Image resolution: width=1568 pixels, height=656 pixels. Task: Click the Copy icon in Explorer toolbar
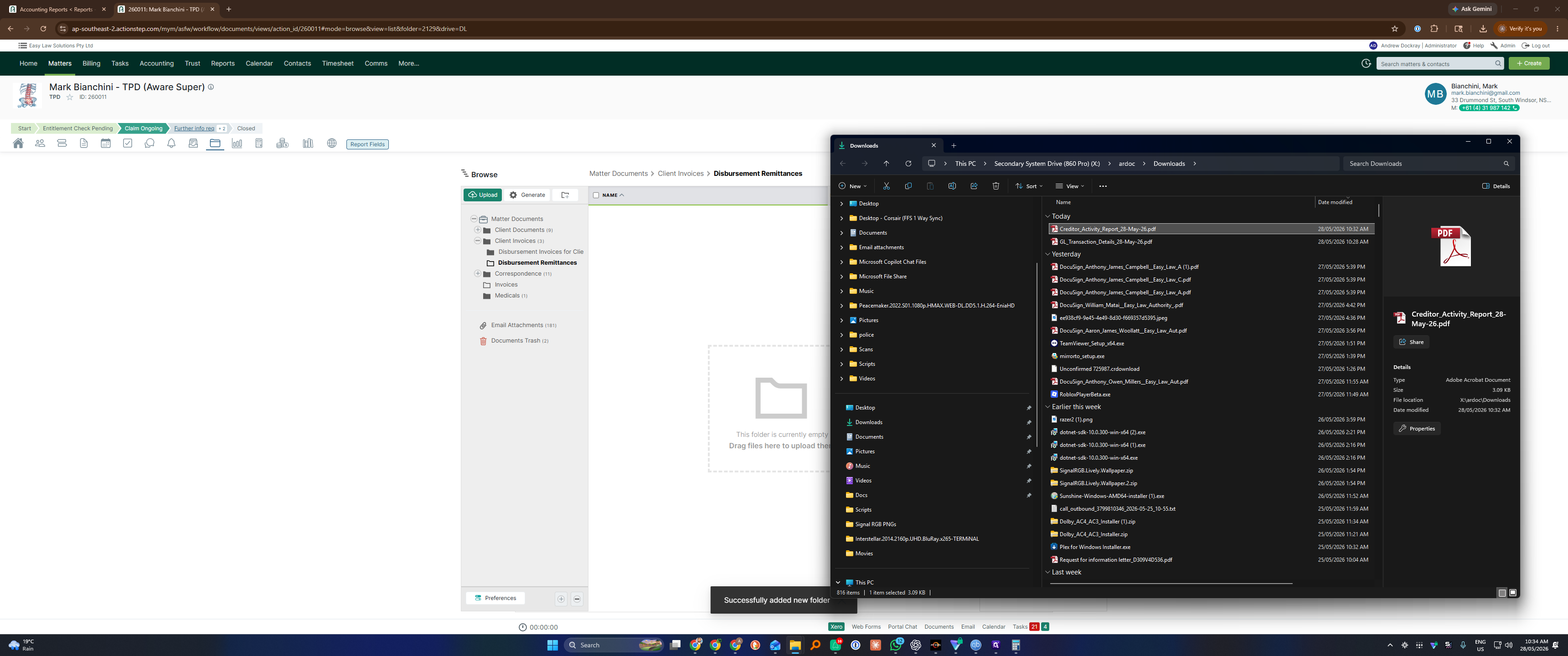pyautogui.click(x=908, y=186)
